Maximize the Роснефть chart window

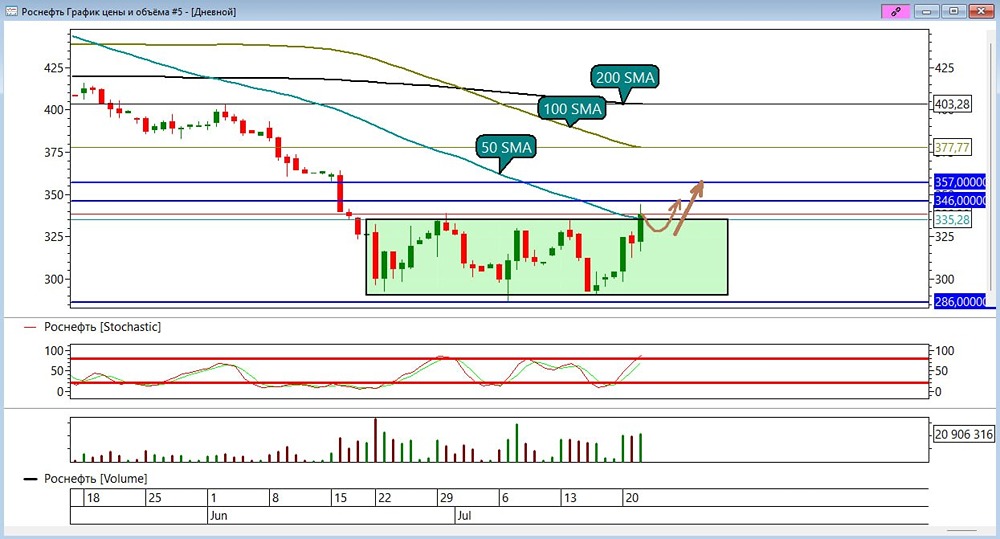tap(954, 11)
